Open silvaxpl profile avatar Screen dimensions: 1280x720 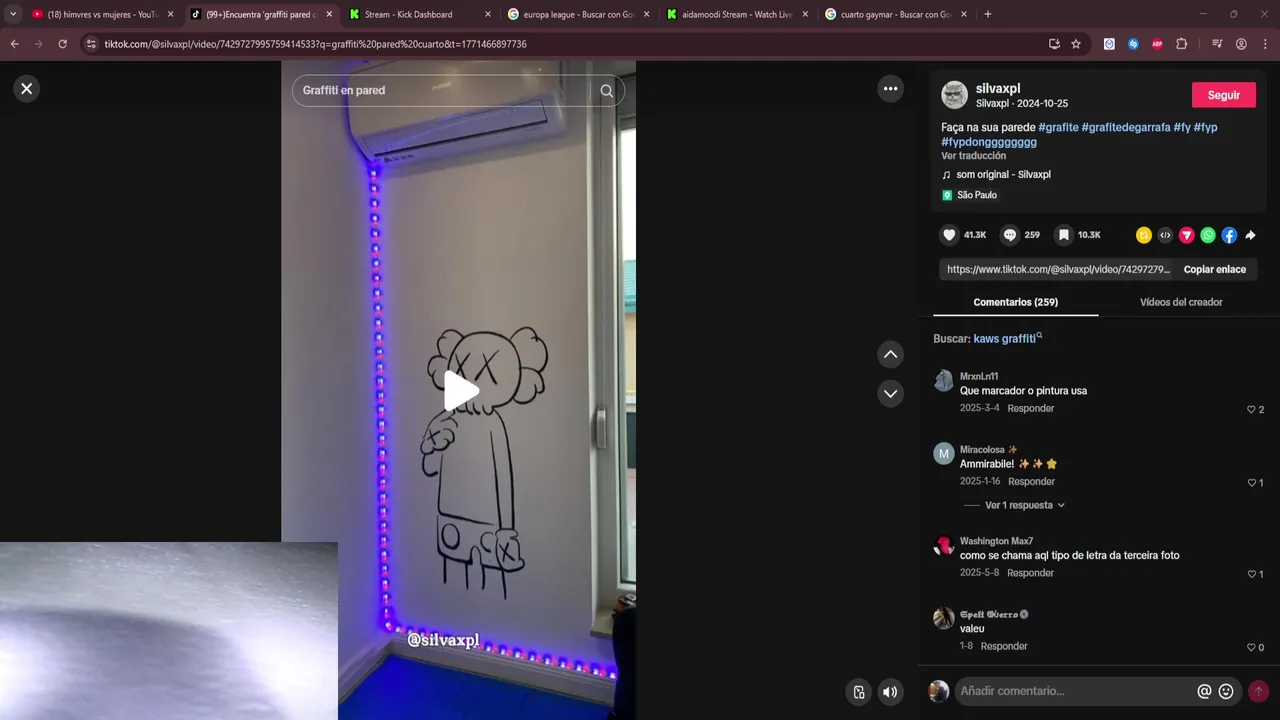[954, 95]
